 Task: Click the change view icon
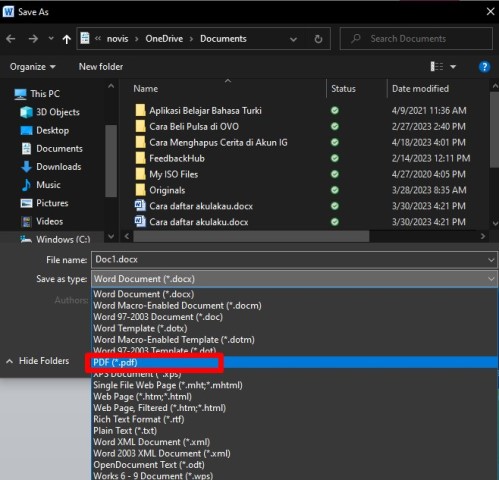click(x=437, y=67)
